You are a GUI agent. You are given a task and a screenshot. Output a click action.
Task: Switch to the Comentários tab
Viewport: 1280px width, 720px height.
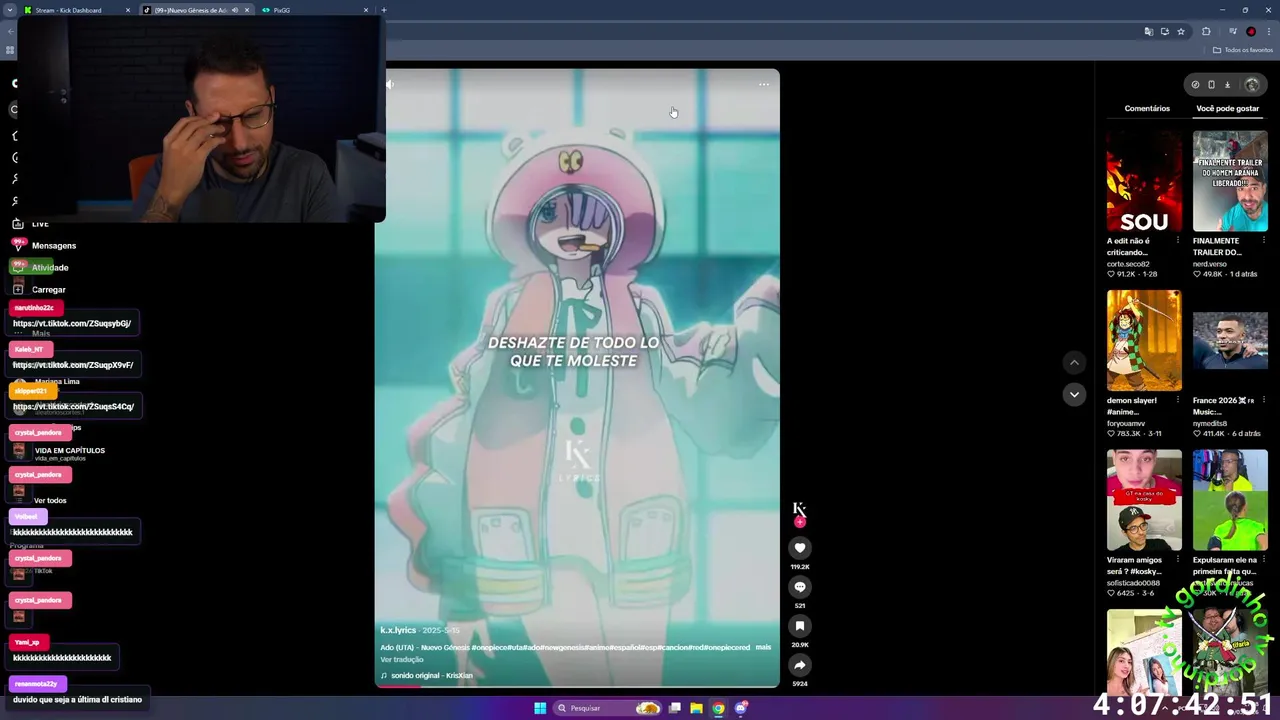click(1147, 108)
